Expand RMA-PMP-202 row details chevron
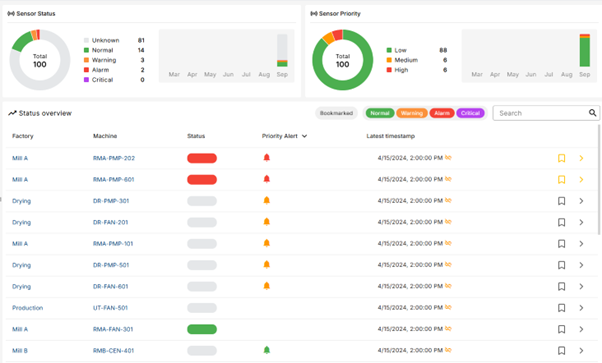 click(x=581, y=158)
